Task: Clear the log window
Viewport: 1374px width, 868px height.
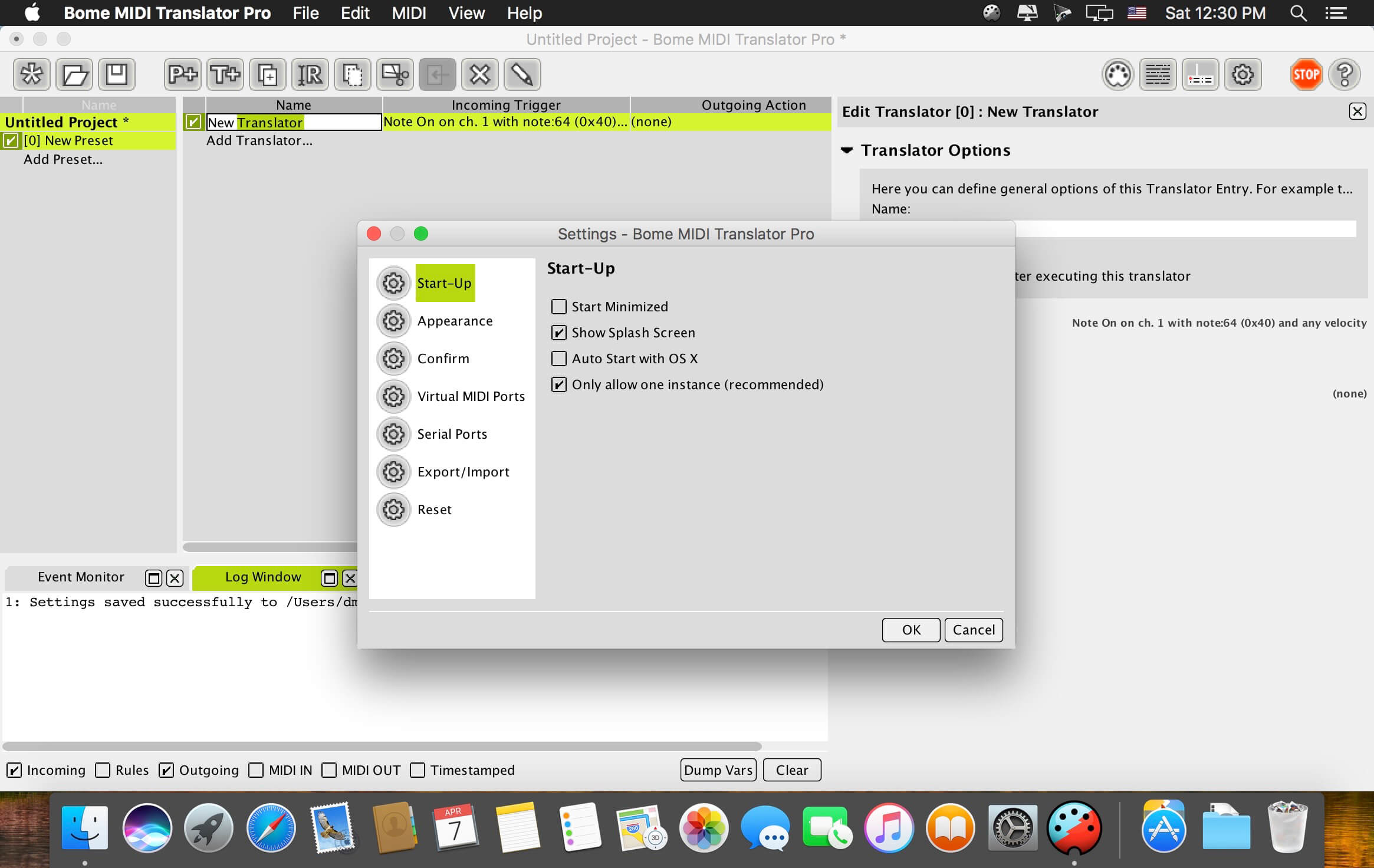Action: (792, 770)
